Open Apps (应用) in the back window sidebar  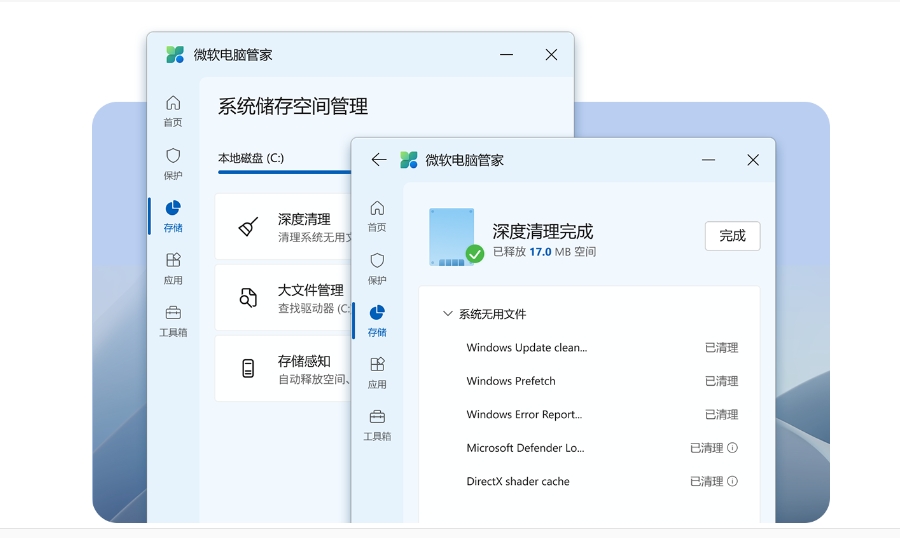[173, 268]
